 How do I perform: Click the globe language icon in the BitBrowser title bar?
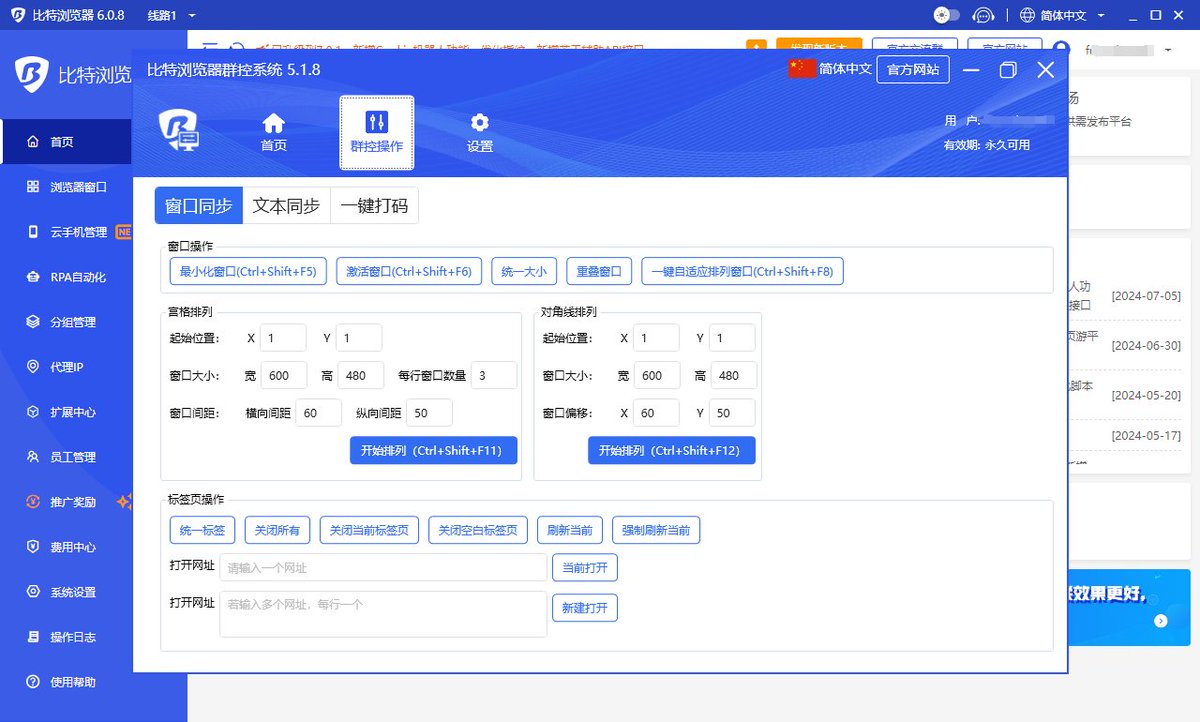coord(1027,15)
